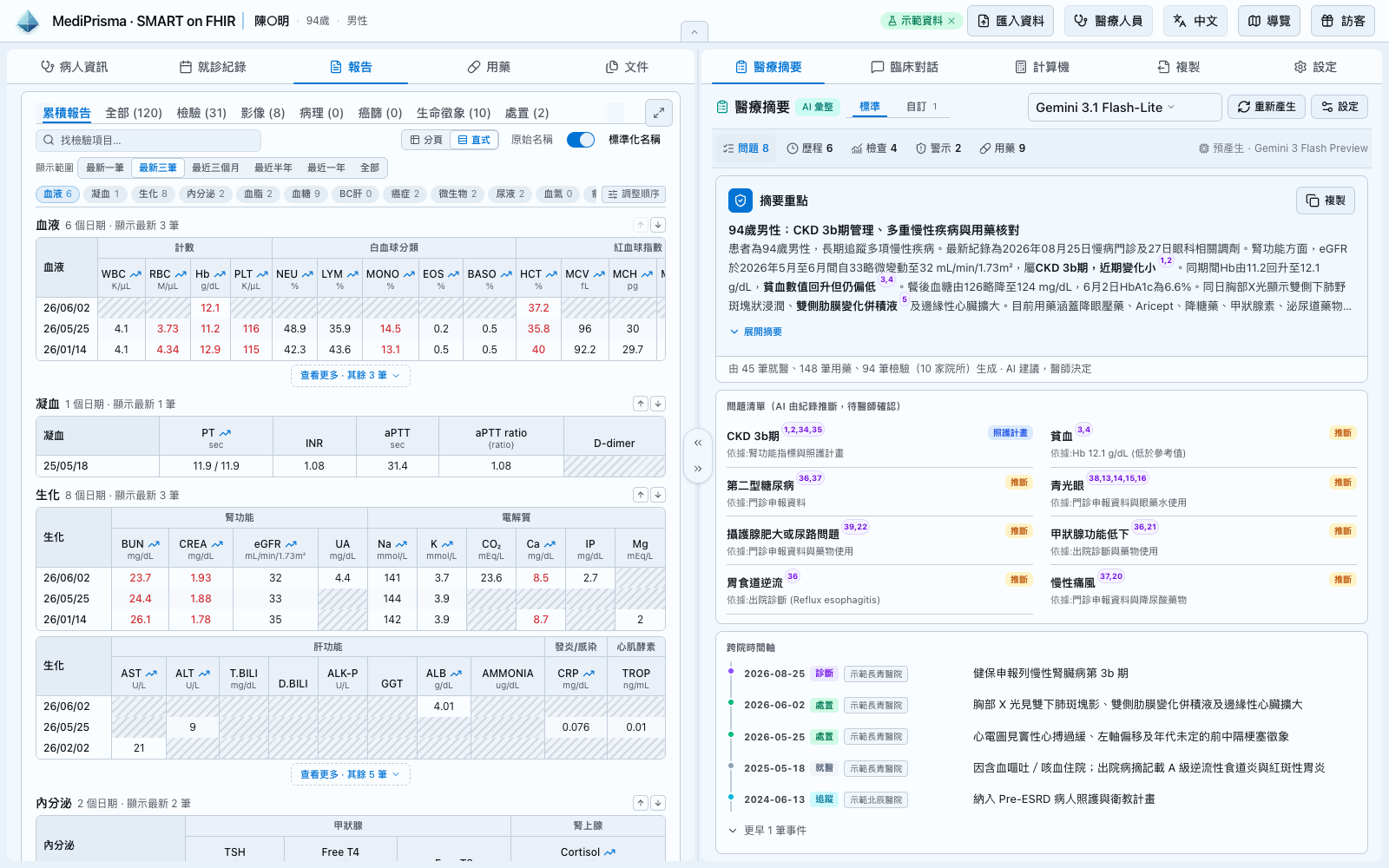Choose the 最近三個月 display range
This screenshot has height=868, width=1389.
[x=215, y=168]
